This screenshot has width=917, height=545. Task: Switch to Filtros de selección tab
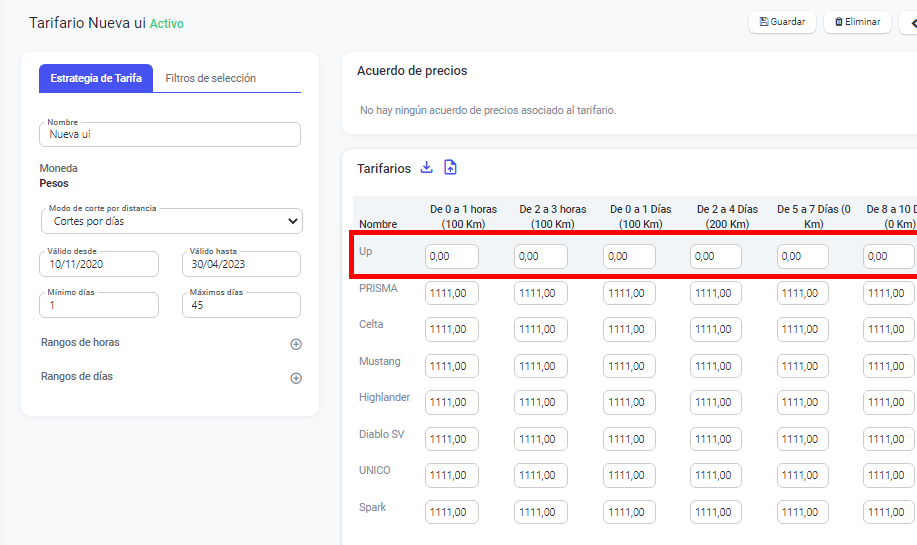coord(210,78)
